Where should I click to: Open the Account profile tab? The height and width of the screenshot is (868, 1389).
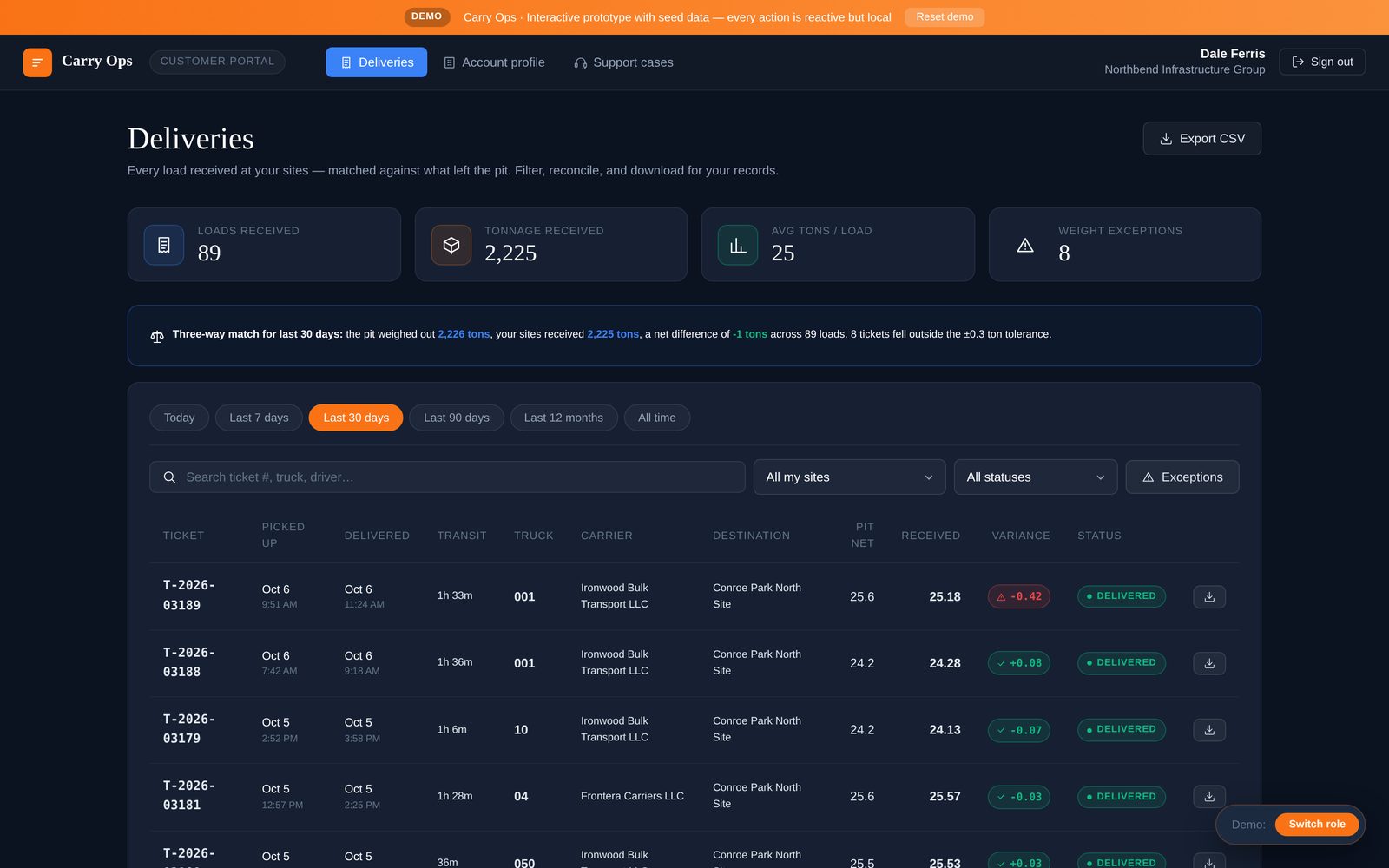(494, 62)
